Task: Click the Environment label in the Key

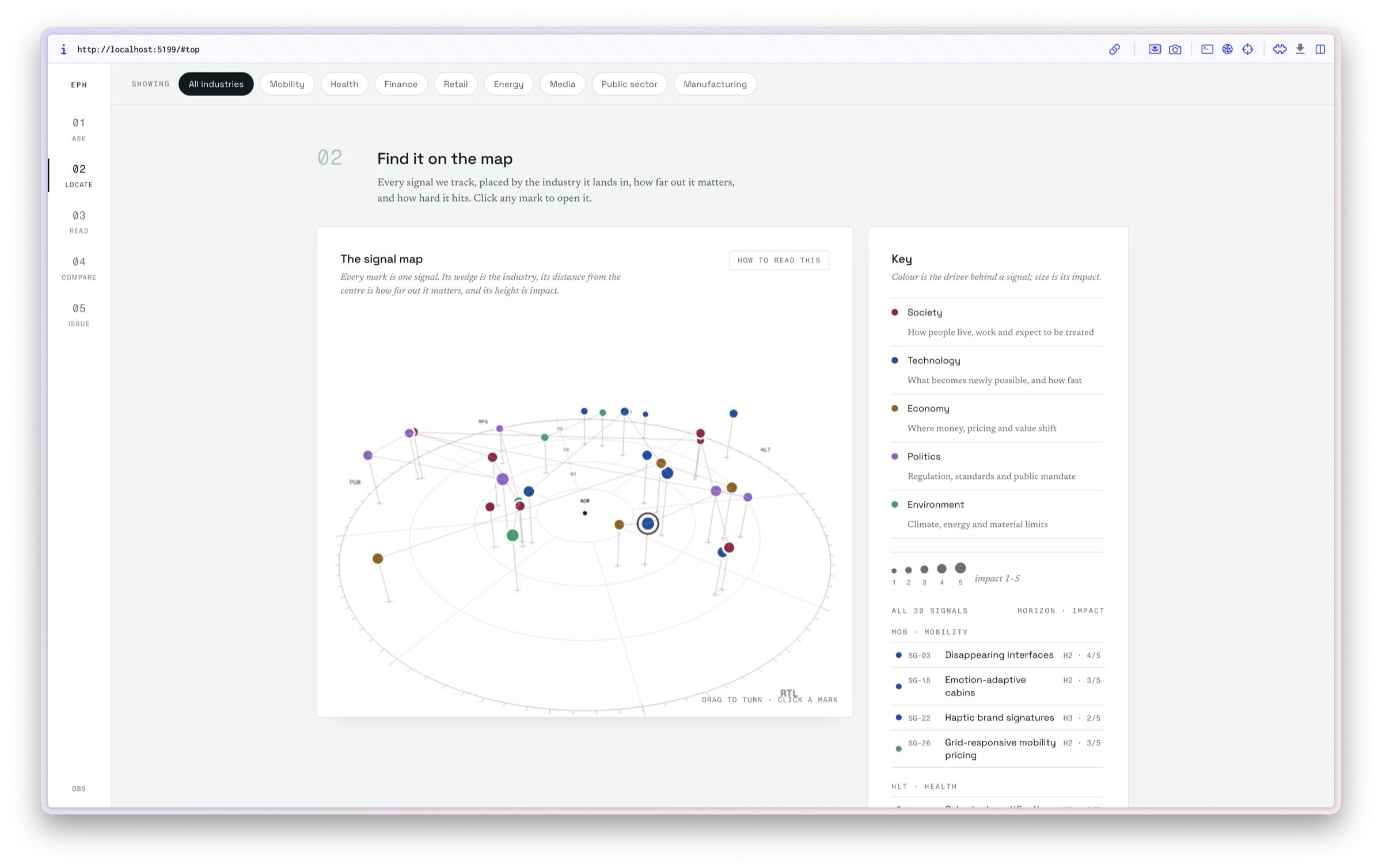Action: click(935, 504)
